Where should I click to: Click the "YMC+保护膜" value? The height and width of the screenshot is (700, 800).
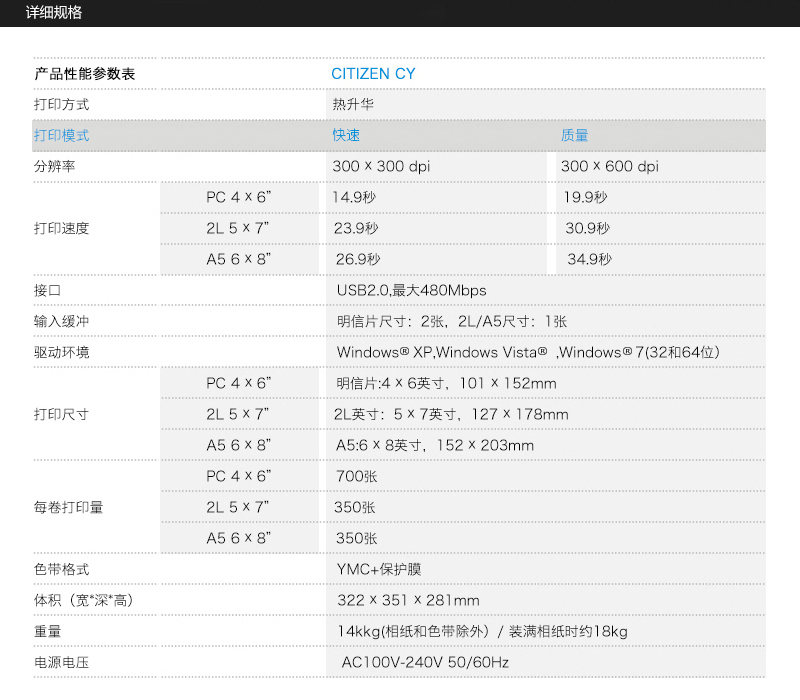pos(379,569)
